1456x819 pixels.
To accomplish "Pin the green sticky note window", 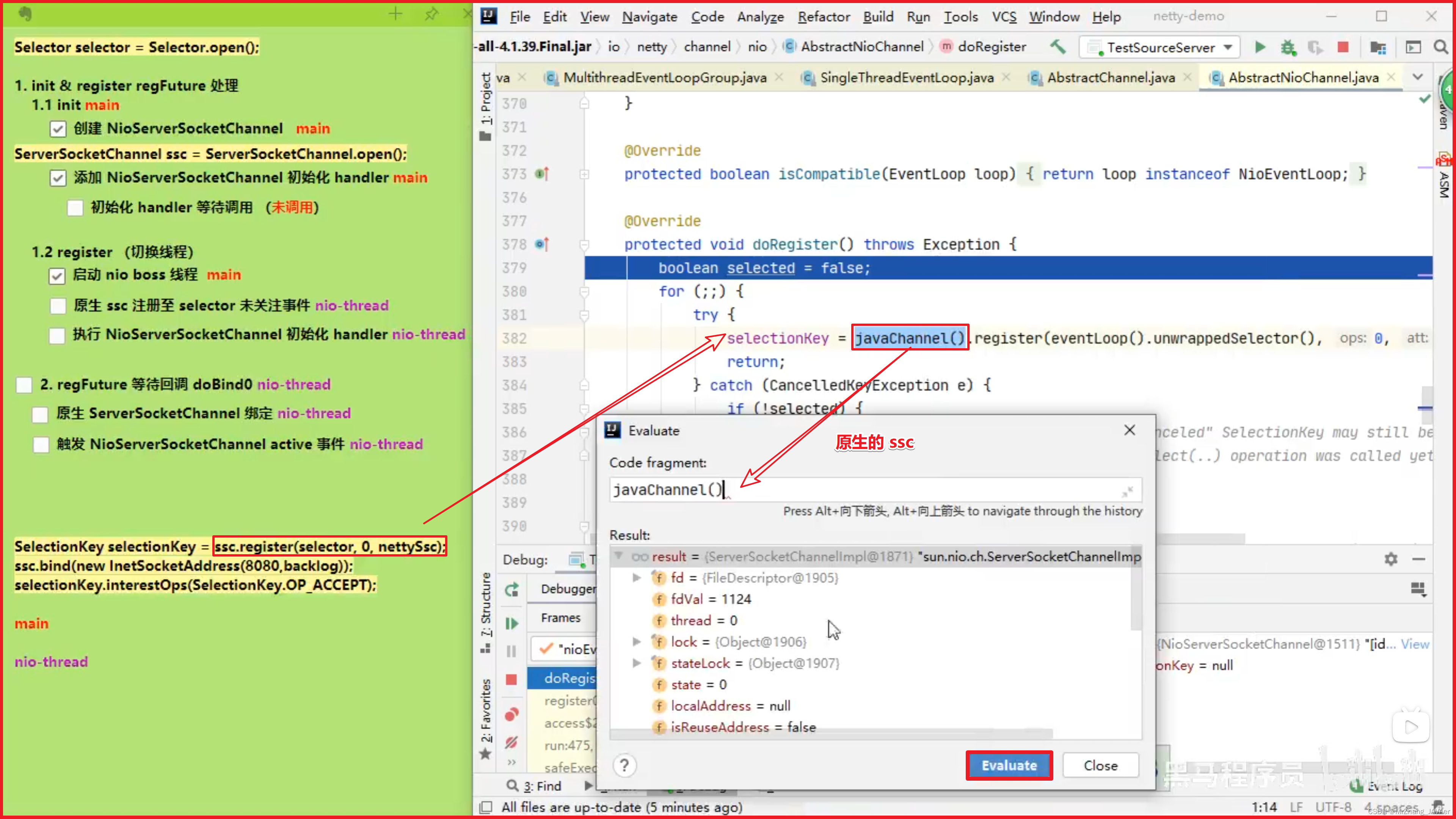I will click(431, 14).
